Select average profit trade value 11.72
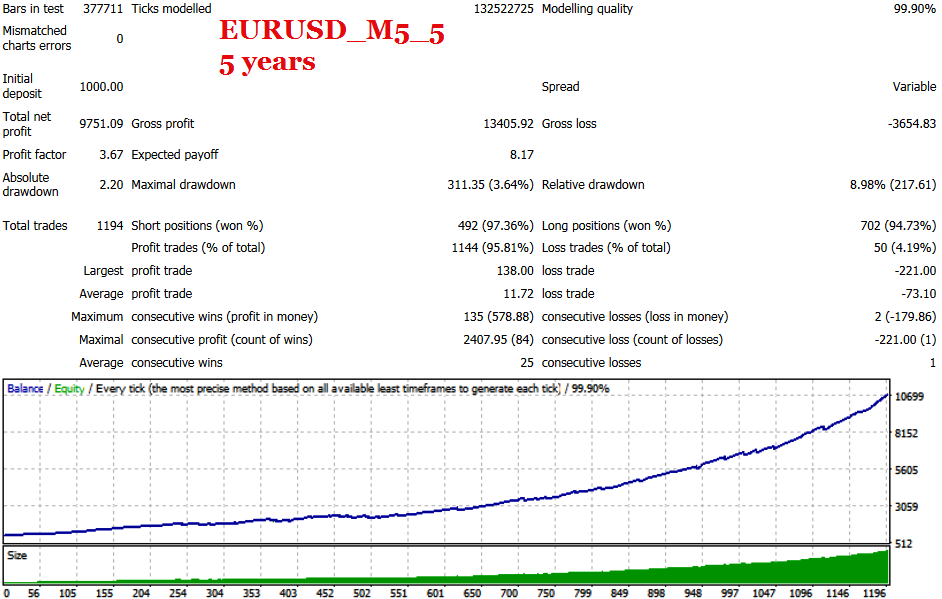Viewport: 942px width, 599px height. click(518, 294)
